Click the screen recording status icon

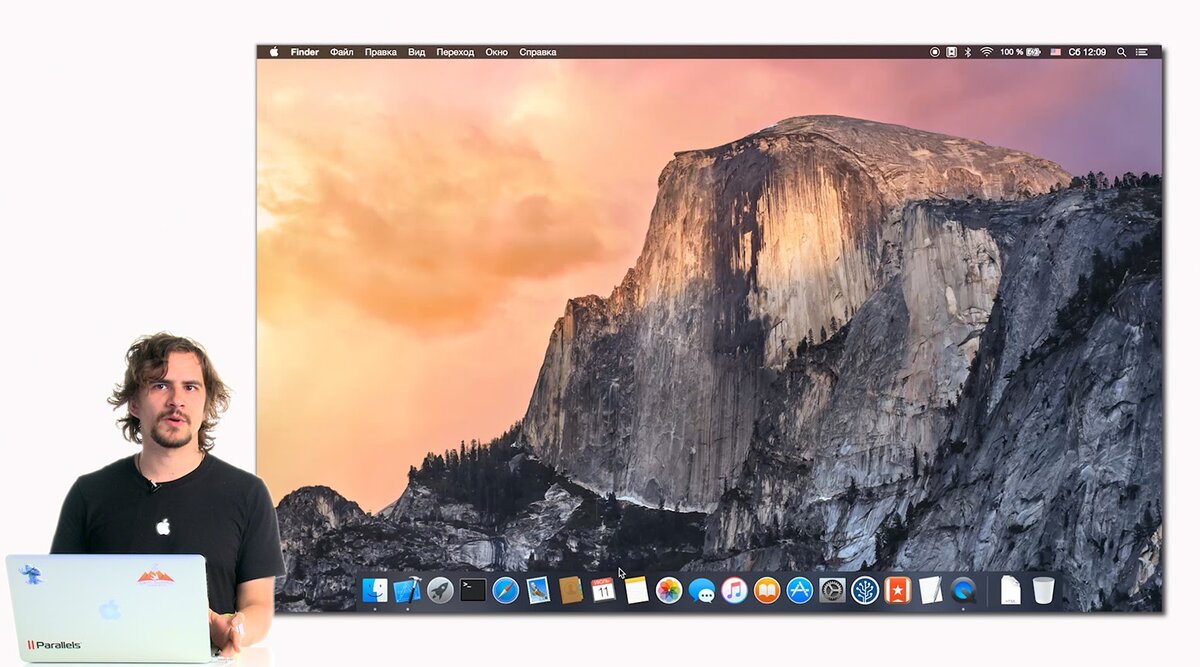pyautogui.click(x=935, y=52)
